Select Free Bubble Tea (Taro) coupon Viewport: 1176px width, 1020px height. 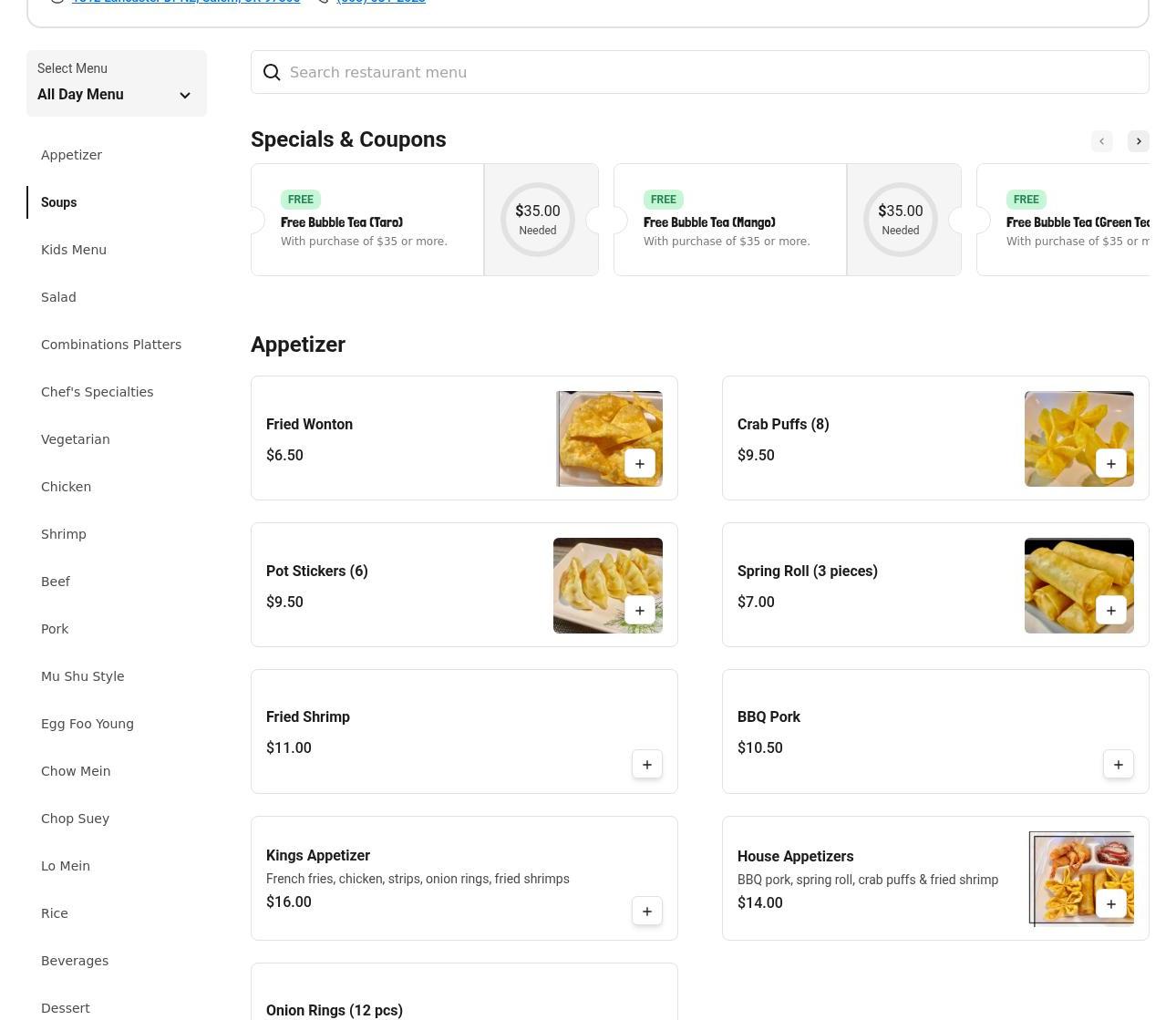pos(366,220)
